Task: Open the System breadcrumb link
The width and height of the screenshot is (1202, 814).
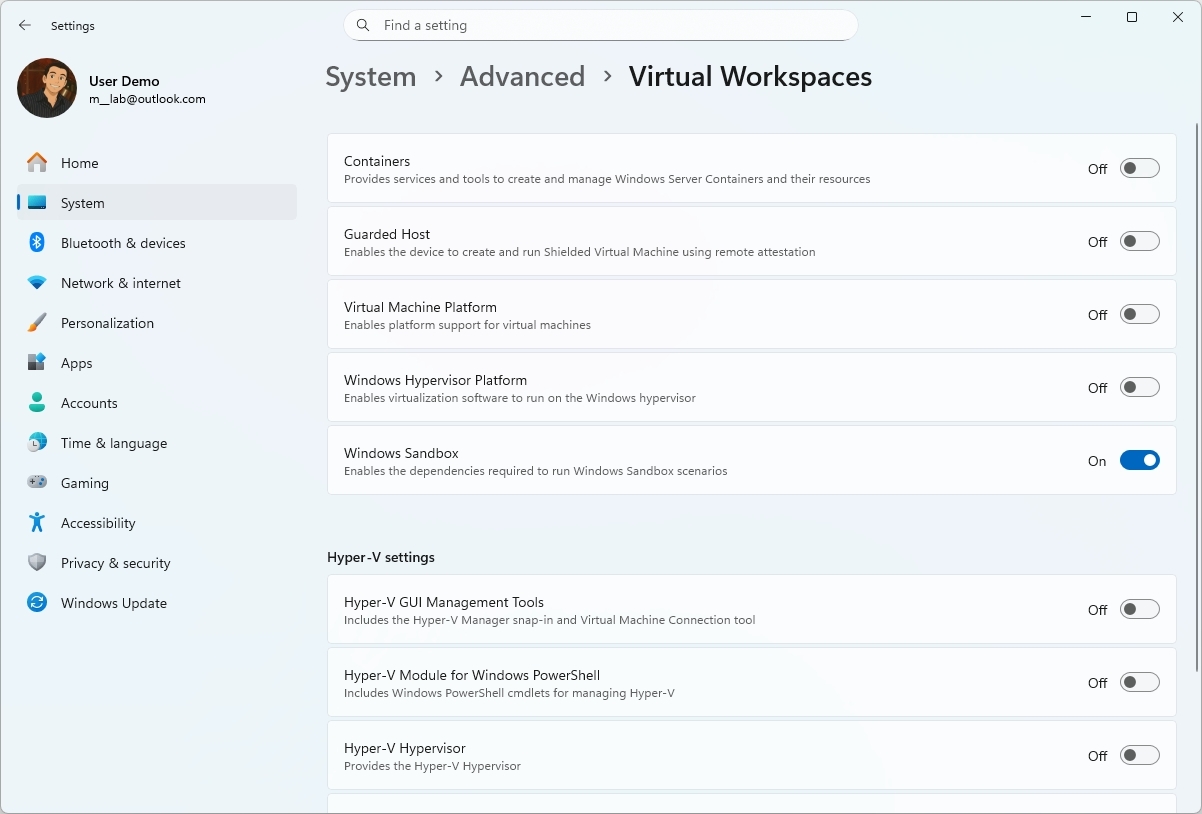Action: pos(371,76)
